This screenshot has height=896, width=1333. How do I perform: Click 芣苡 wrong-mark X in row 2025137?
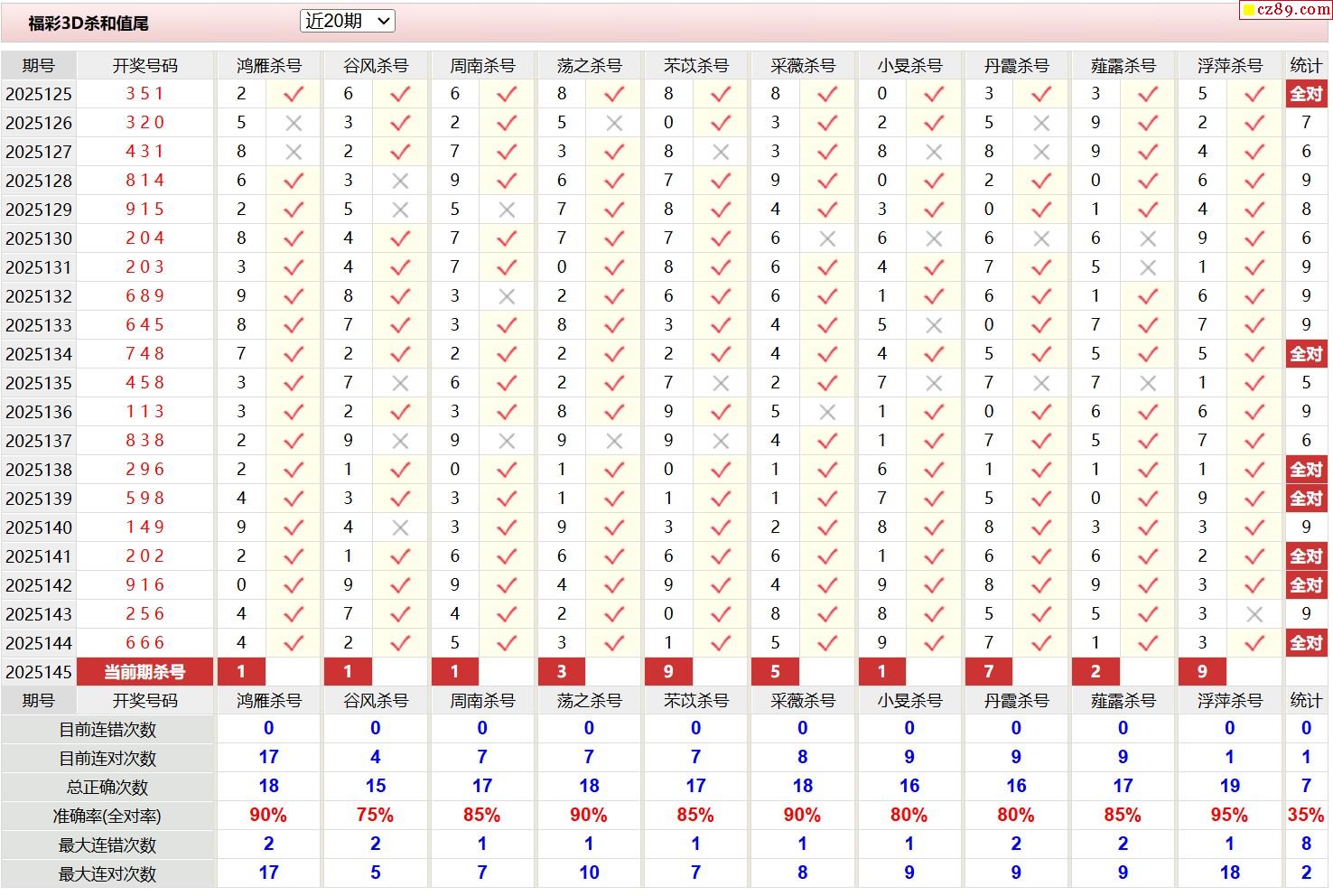(x=721, y=441)
